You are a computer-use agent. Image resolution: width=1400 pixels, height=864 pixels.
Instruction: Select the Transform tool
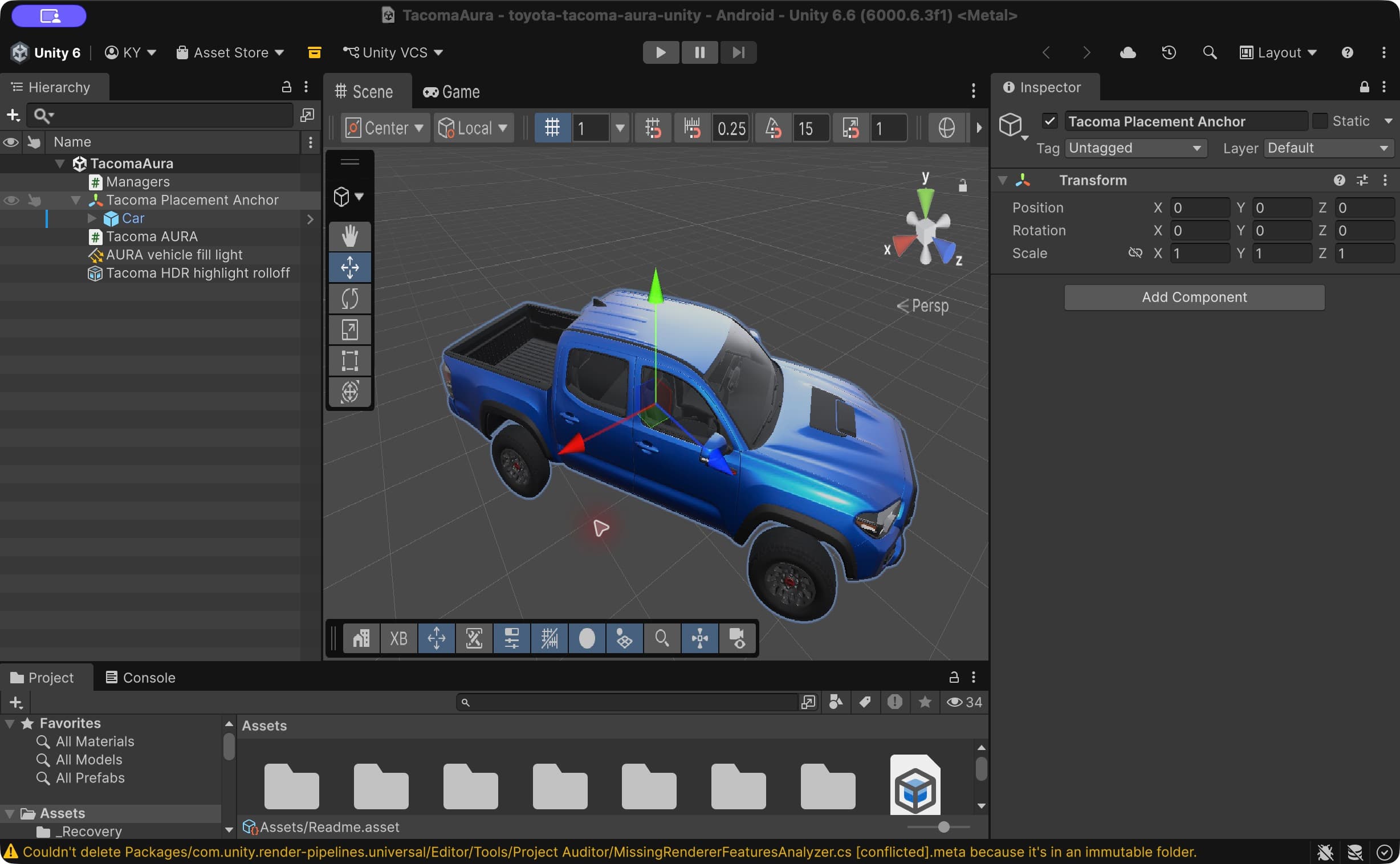349,392
